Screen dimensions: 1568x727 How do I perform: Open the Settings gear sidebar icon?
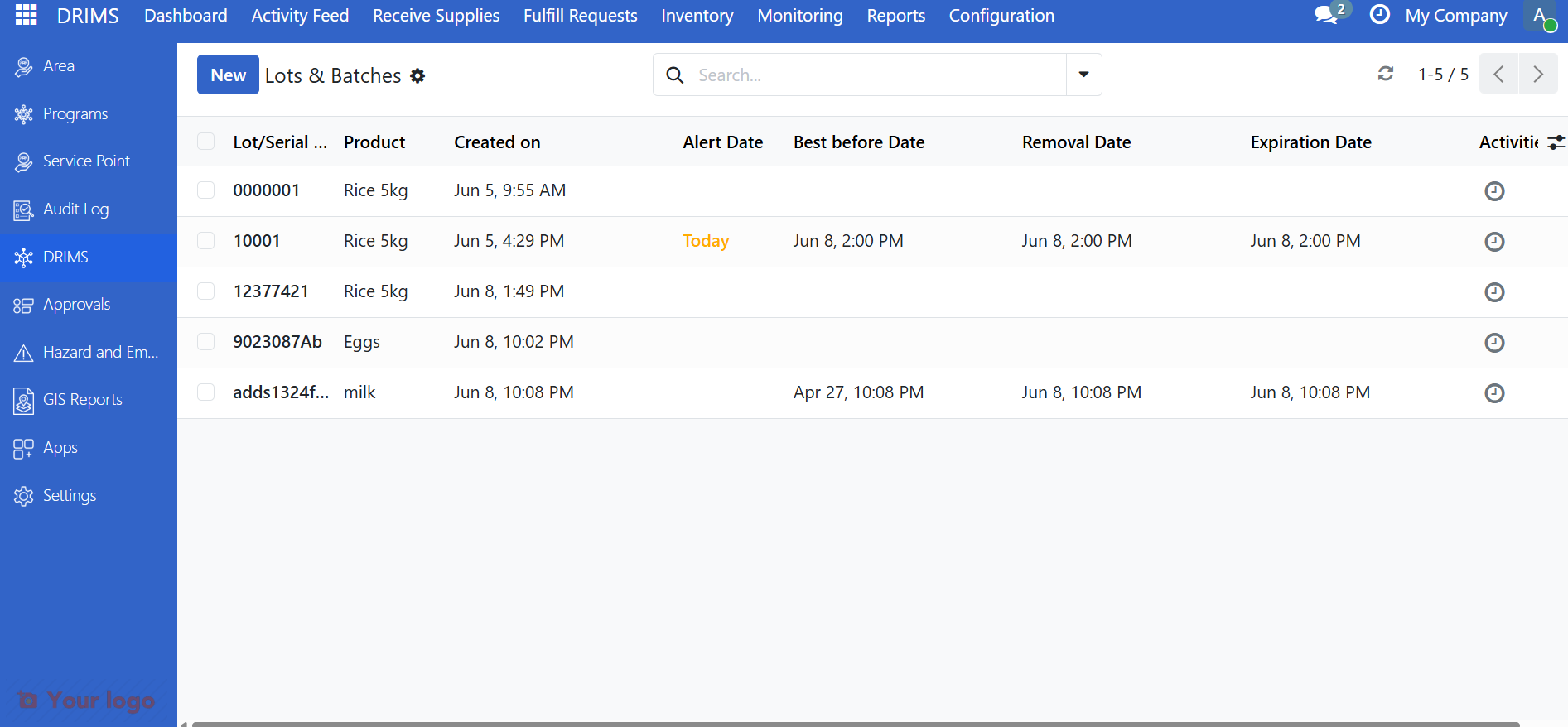[23, 496]
